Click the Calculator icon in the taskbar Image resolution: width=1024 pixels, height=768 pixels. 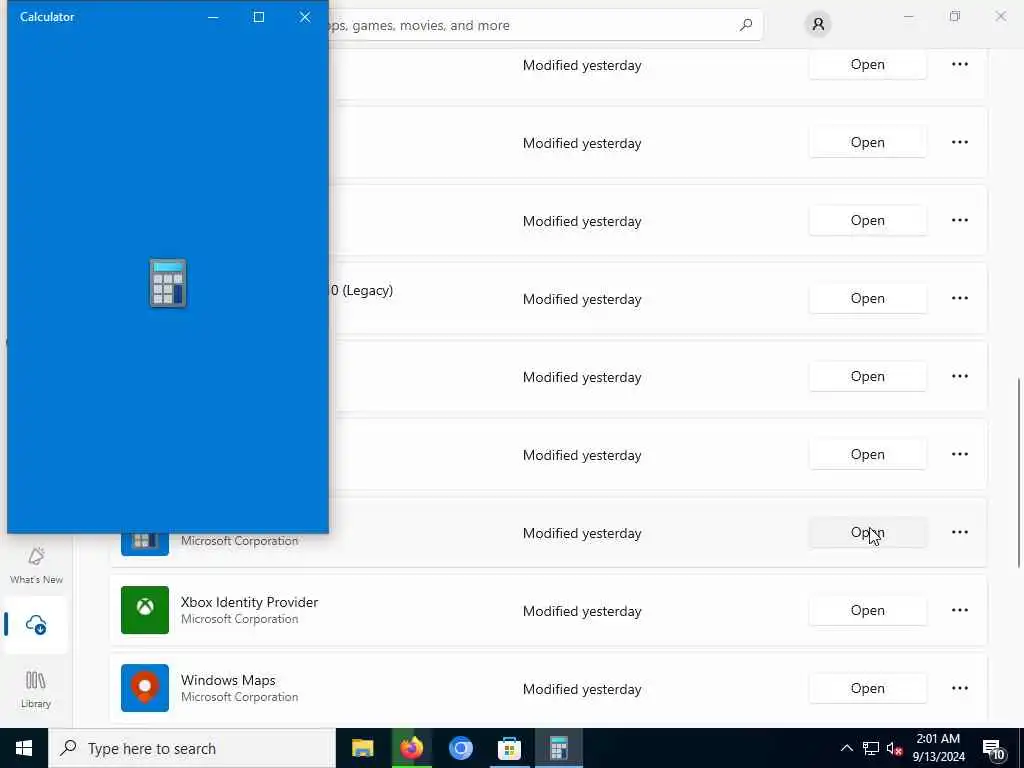(558, 748)
